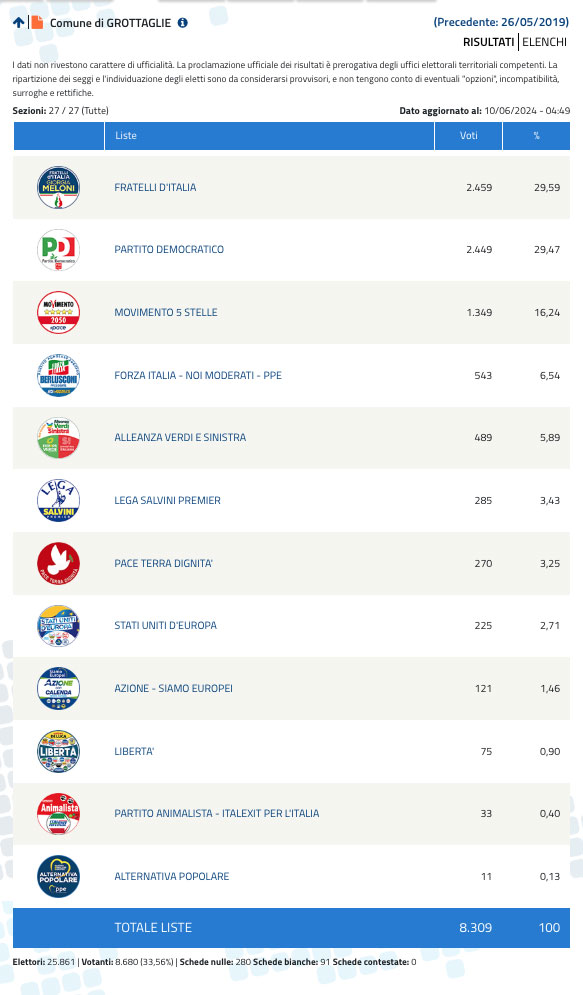583x995 pixels.
Task: Click the Pace Terra Dignita dove logo
Action: click(x=58, y=563)
